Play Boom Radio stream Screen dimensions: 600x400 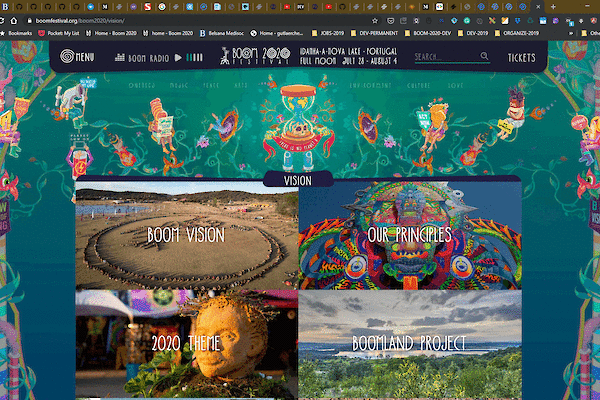[178, 57]
